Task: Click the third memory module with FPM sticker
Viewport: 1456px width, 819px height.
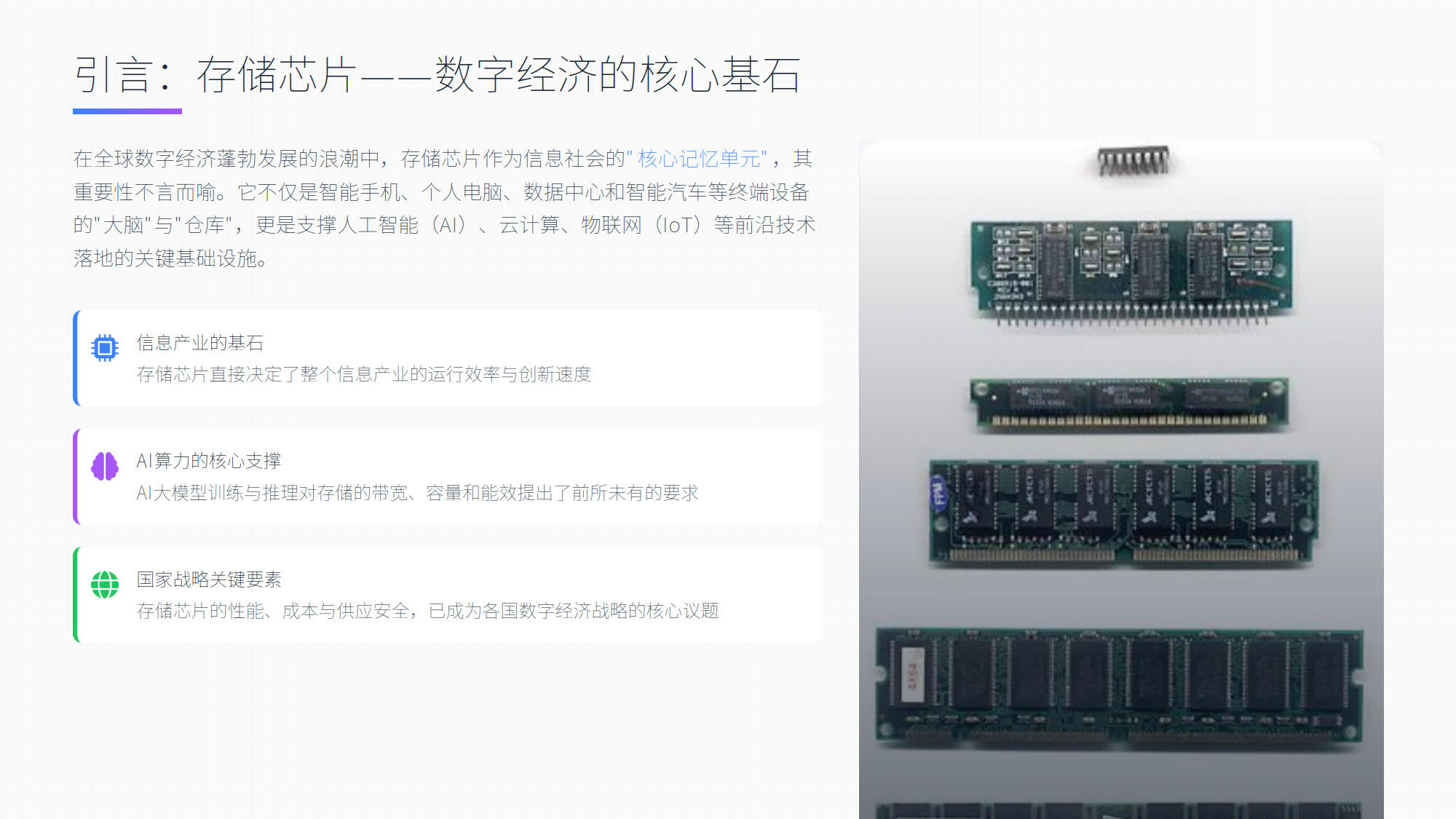Action: (x=1124, y=512)
